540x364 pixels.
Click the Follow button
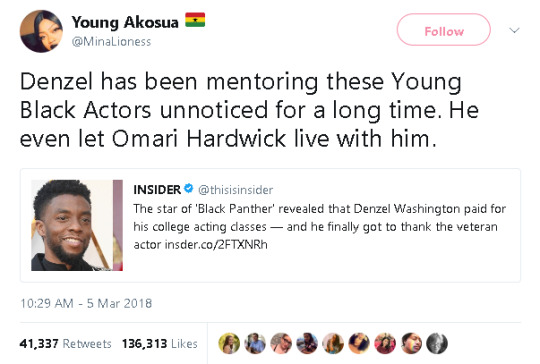tap(444, 30)
